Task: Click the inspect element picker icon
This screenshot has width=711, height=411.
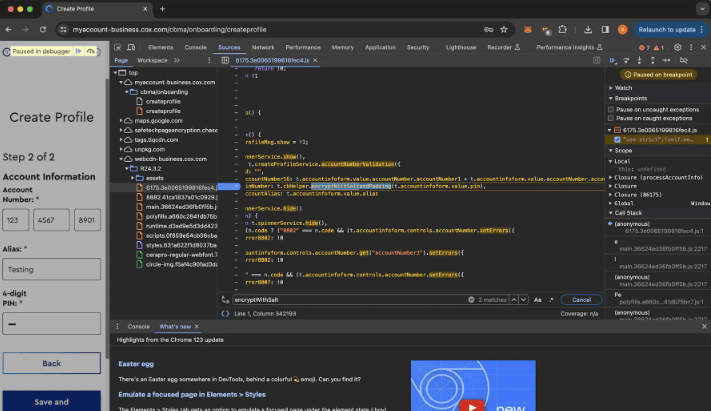Action: (x=118, y=47)
